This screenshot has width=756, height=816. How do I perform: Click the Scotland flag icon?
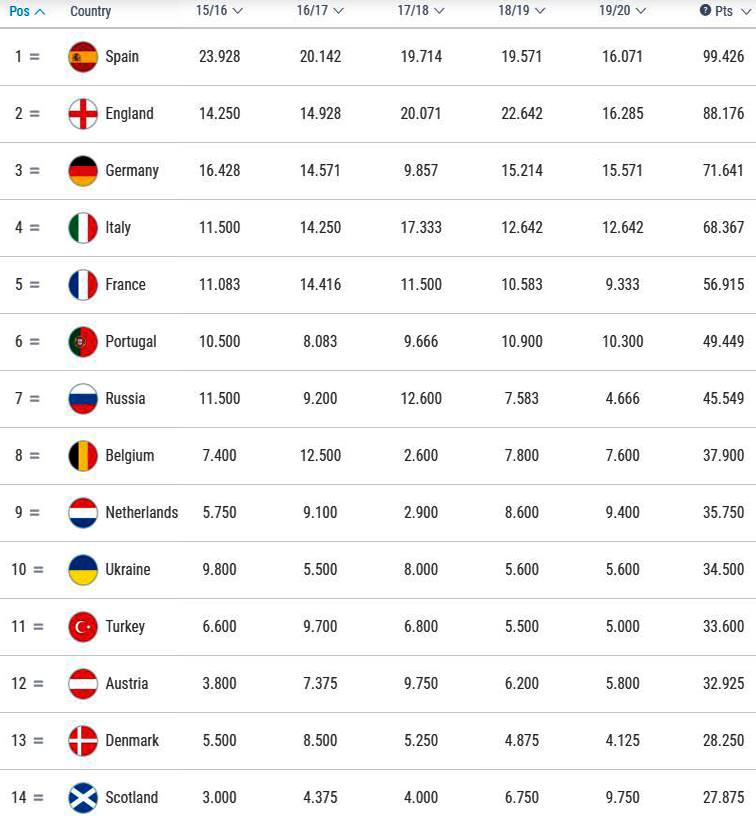click(x=83, y=797)
